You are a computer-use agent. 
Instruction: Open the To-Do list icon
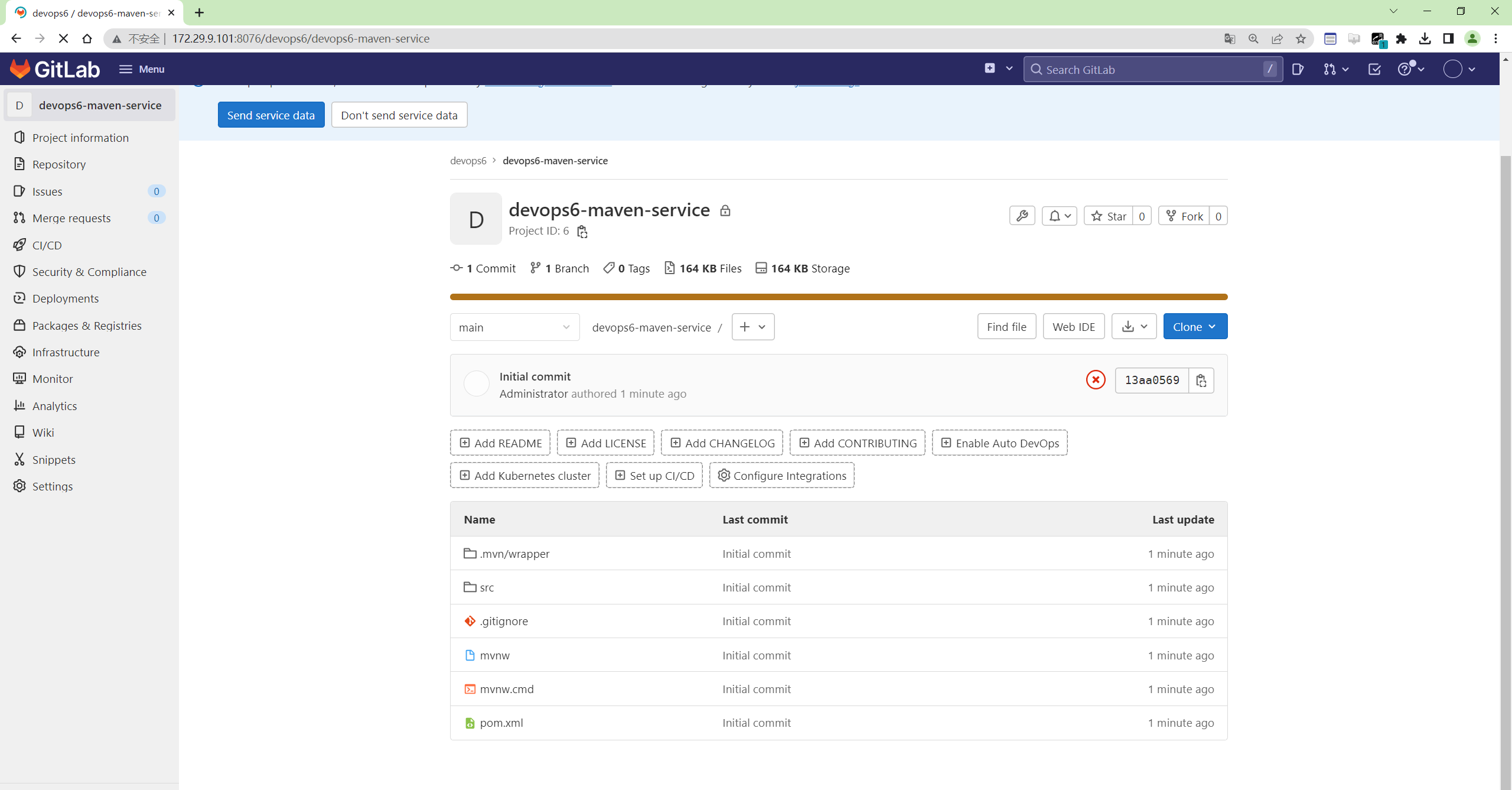[1374, 69]
